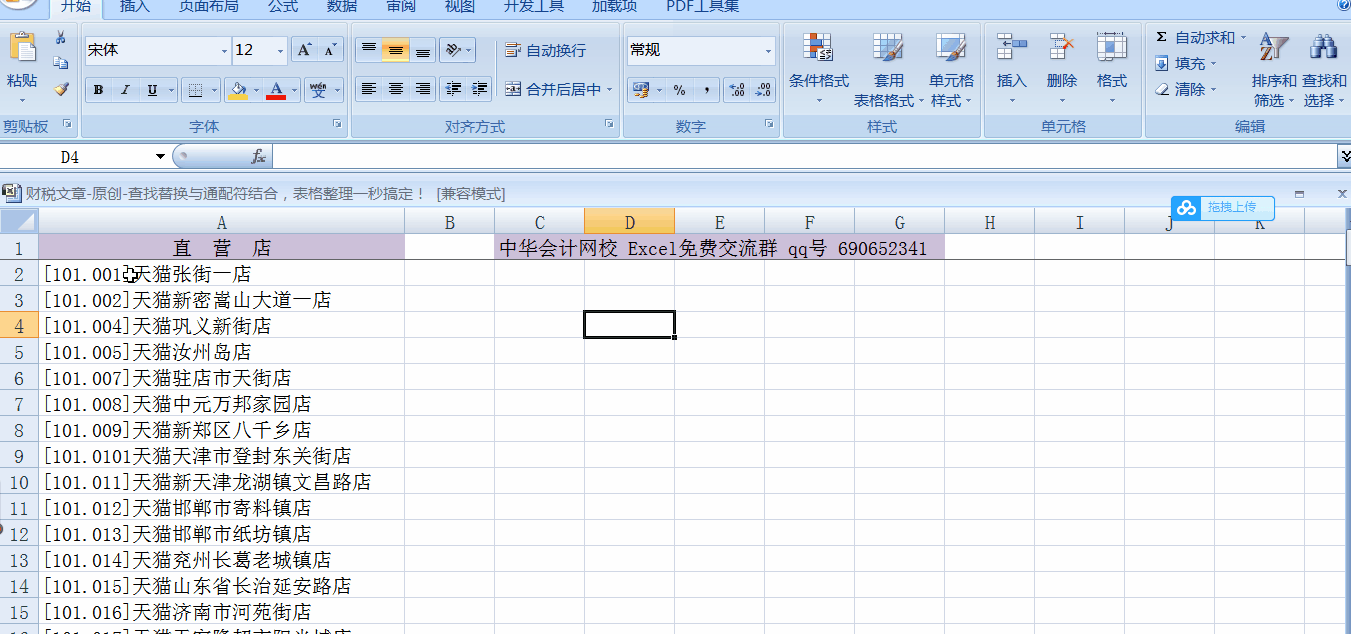Switch to the 审阅 (Review) tab
The image size is (1351, 634).
coord(401,6)
